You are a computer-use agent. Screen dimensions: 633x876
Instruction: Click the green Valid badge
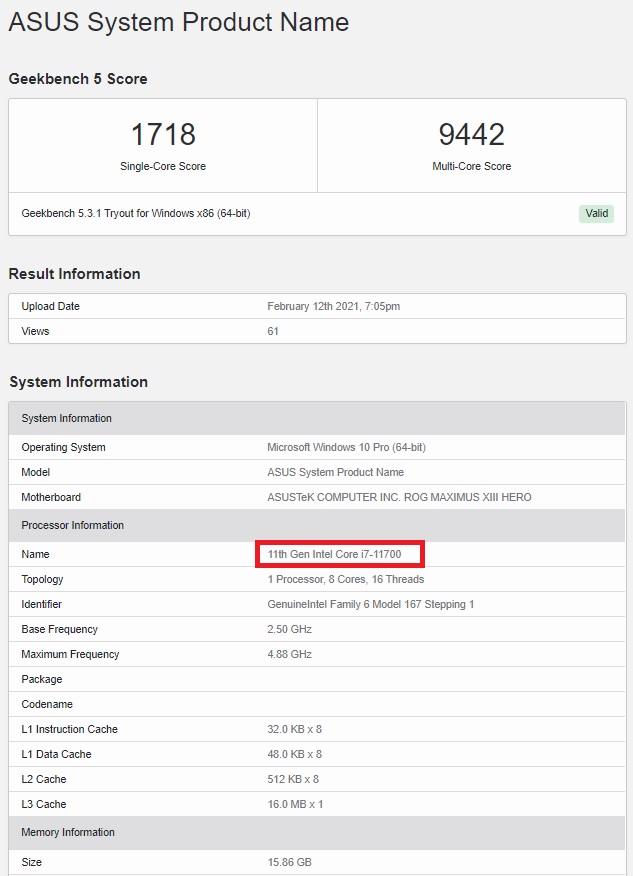[x=596, y=213]
